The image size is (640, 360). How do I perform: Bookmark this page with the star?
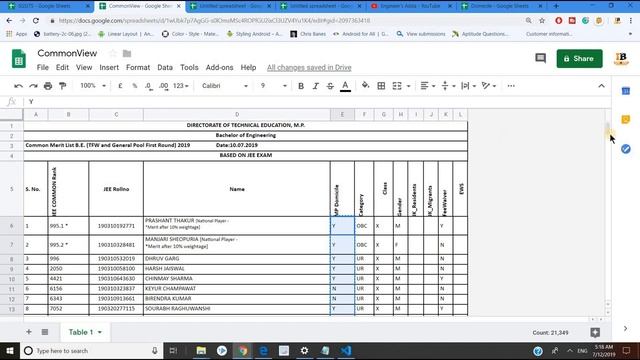[542, 20]
